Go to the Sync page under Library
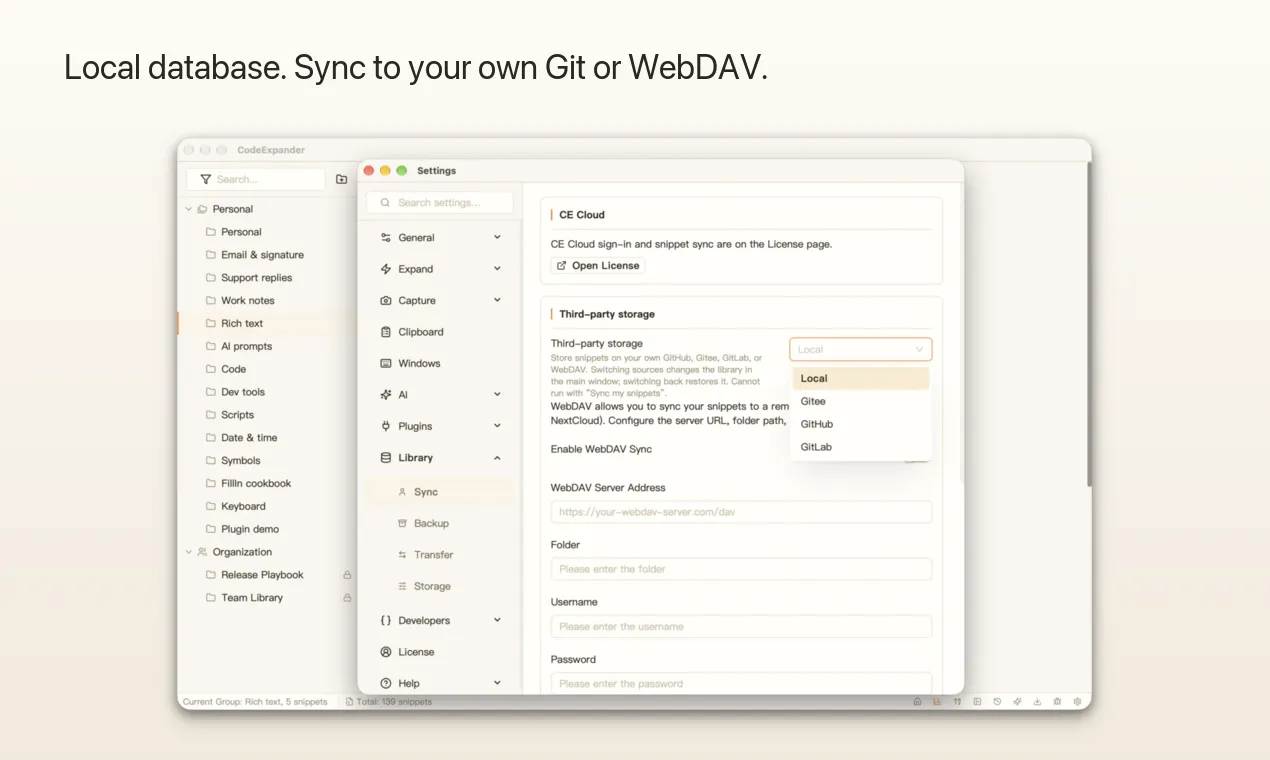 441,492
